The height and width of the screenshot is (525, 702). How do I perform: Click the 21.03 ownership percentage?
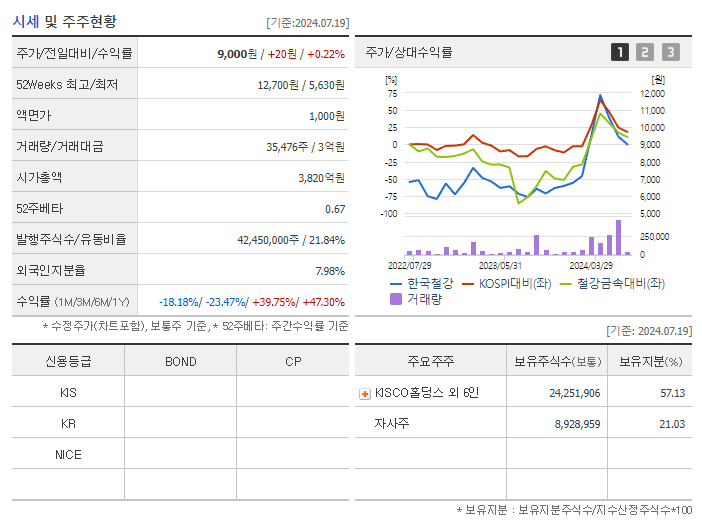[x=672, y=424]
